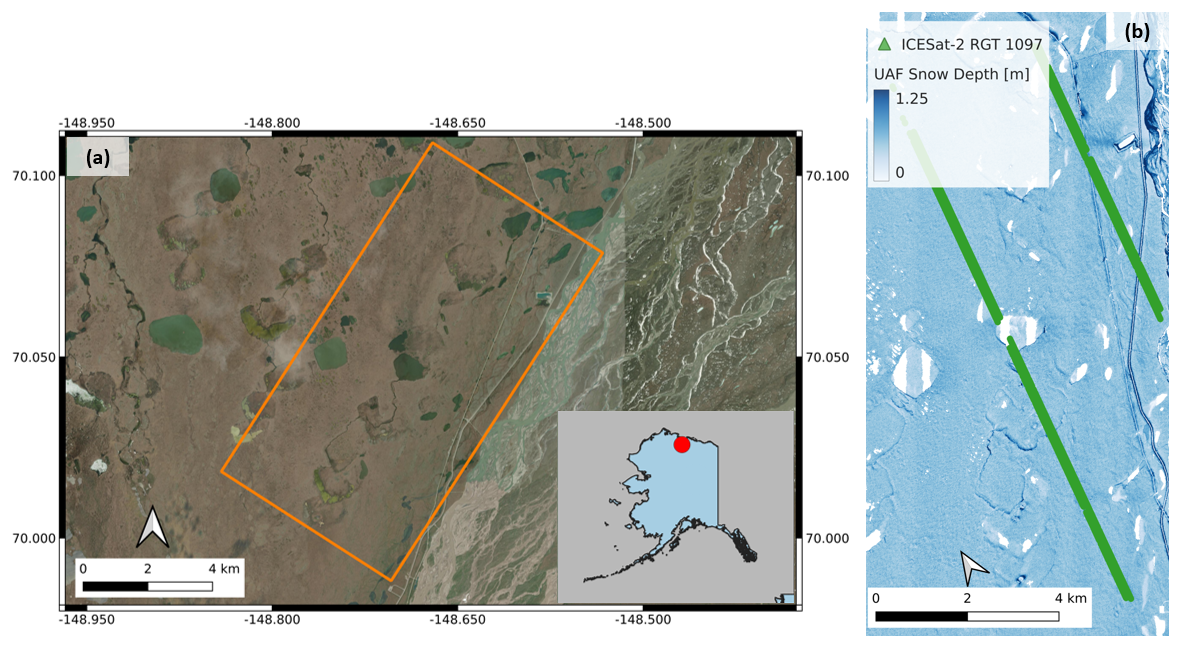The width and height of the screenshot is (1181, 648).
Task: Click the panel (a) label badge
Action: click(97, 157)
